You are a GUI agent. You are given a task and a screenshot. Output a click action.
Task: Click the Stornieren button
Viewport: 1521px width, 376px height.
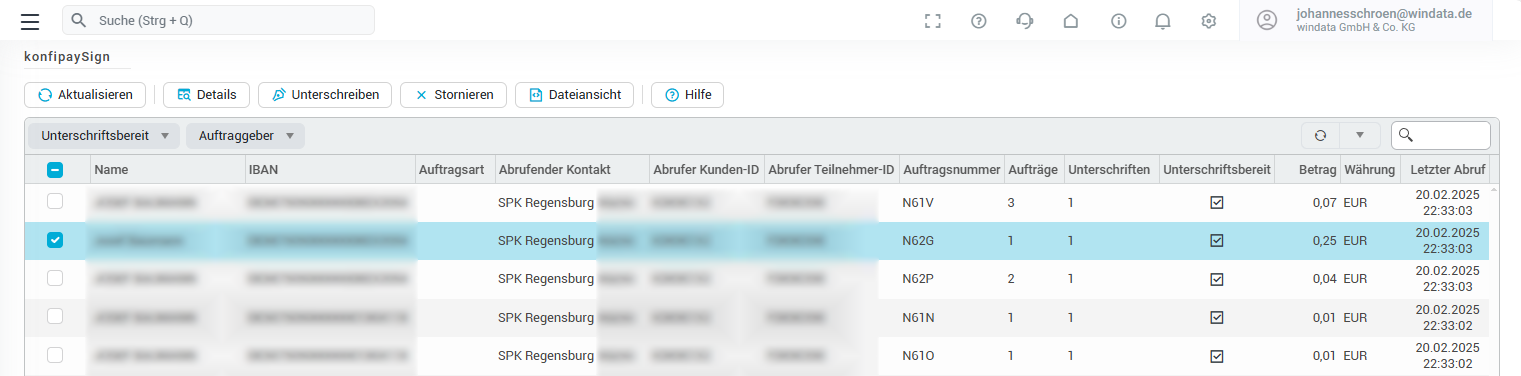pyautogui.click(x=453, y=95)
